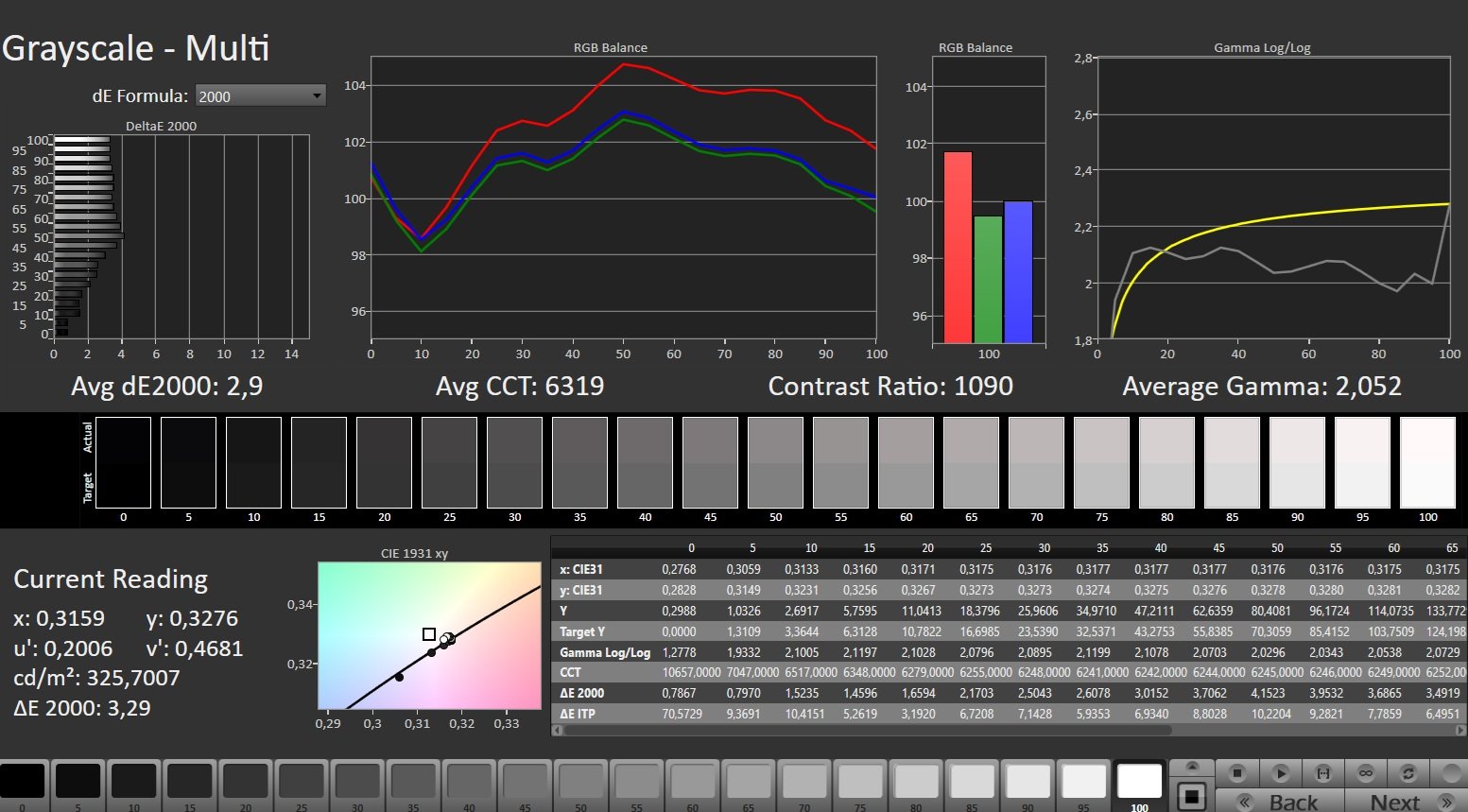
Task: Click the CCT row label in the data table
Action: pyautogui.click(x=571, y=672)
